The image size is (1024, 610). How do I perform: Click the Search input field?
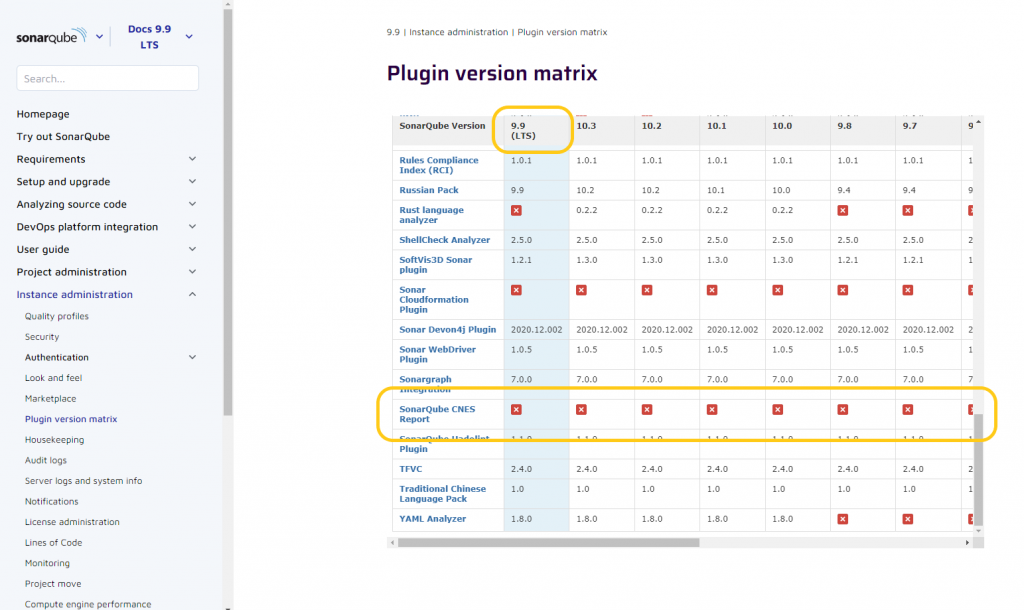point(107,78)
